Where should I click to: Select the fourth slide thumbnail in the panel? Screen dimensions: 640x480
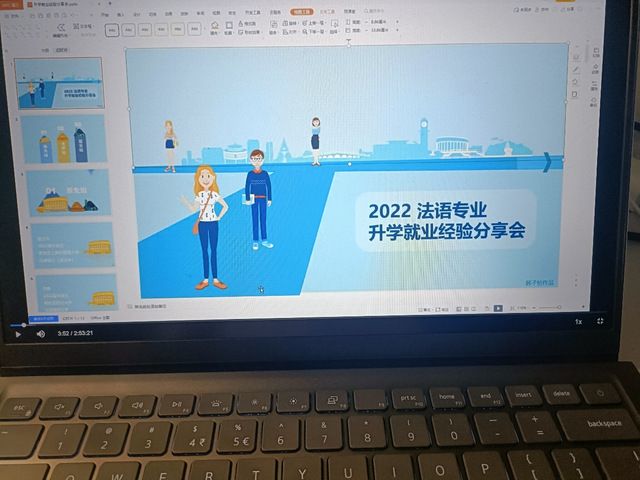click(x=73, y=245)
